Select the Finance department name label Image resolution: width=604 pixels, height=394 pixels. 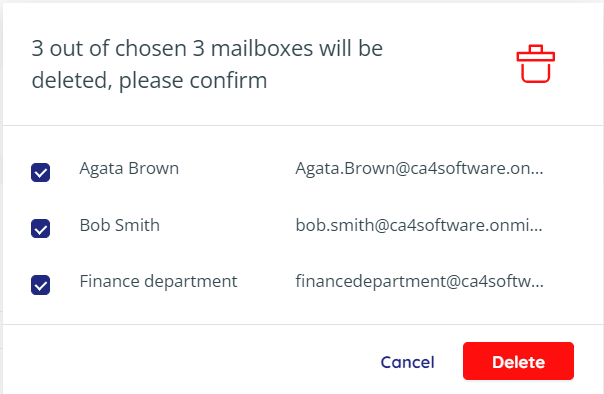coord(158,282)
